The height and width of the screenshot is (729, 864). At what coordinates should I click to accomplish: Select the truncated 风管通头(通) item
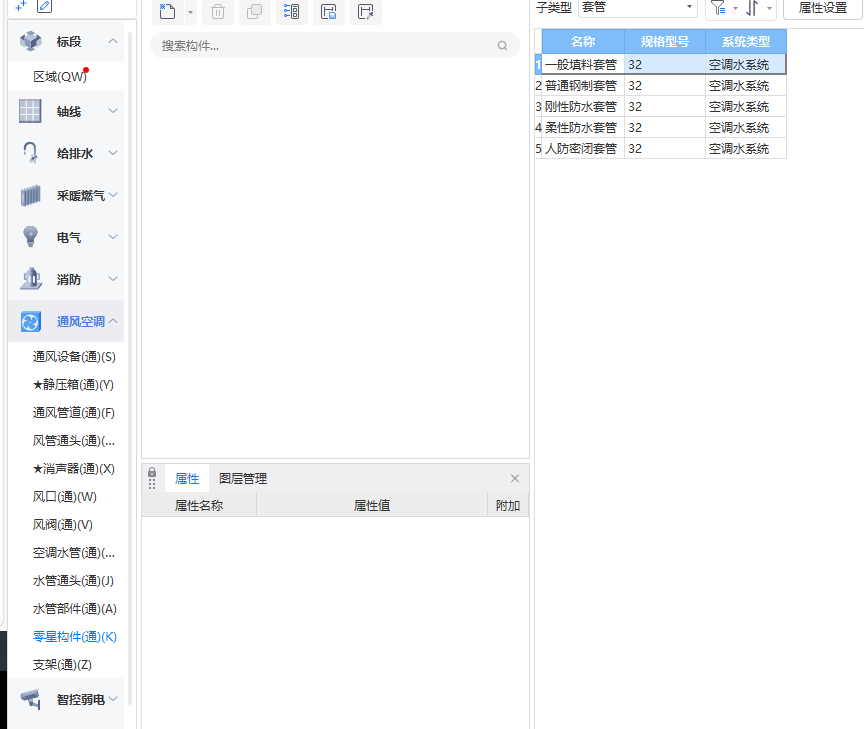pyautogui.click(x=74, y=441)
